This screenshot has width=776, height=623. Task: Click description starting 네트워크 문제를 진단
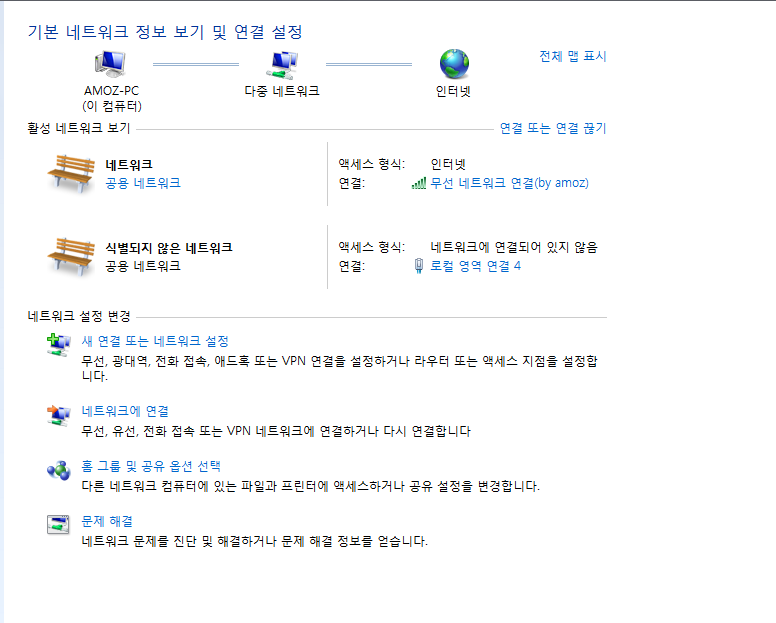[254, 541]
